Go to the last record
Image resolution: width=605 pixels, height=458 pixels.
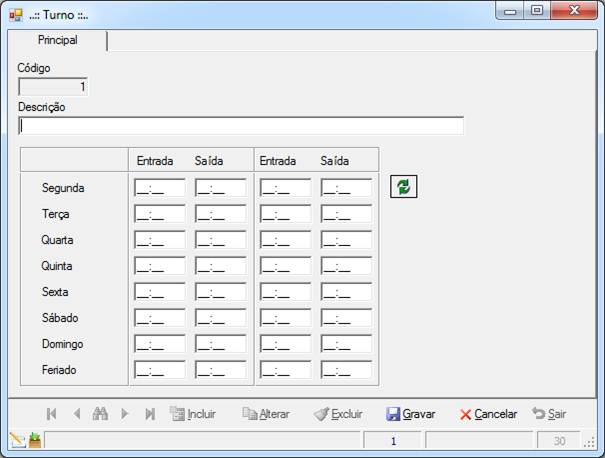coord(150,414)
